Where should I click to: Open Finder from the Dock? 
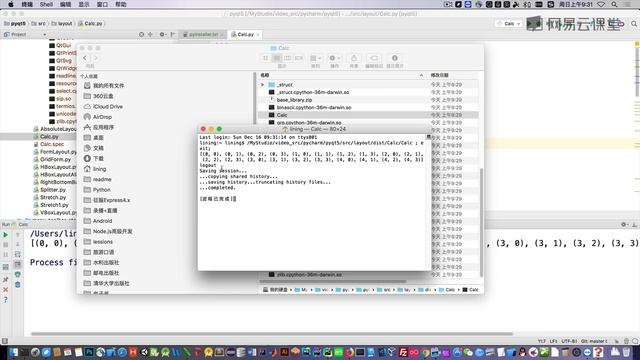(13, 352)
